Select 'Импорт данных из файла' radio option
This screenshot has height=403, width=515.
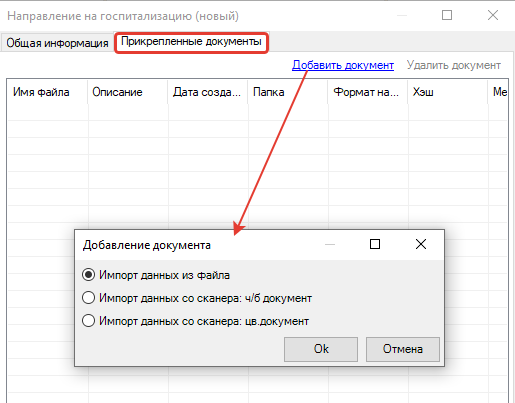[156, 275]
